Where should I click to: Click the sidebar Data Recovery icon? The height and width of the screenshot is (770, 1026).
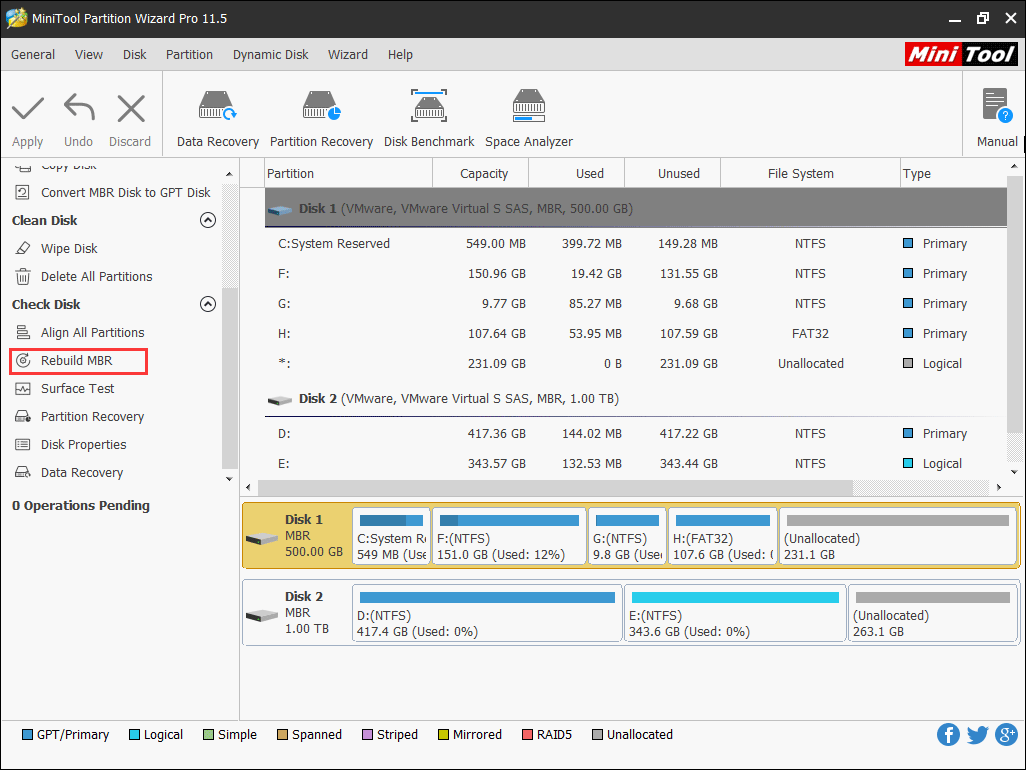tap(23, 472)
